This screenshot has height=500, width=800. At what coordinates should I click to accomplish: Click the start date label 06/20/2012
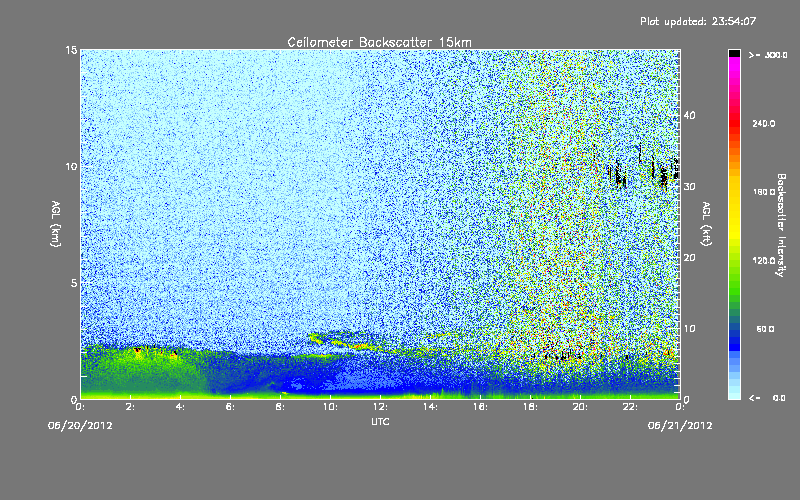point(80,426)
